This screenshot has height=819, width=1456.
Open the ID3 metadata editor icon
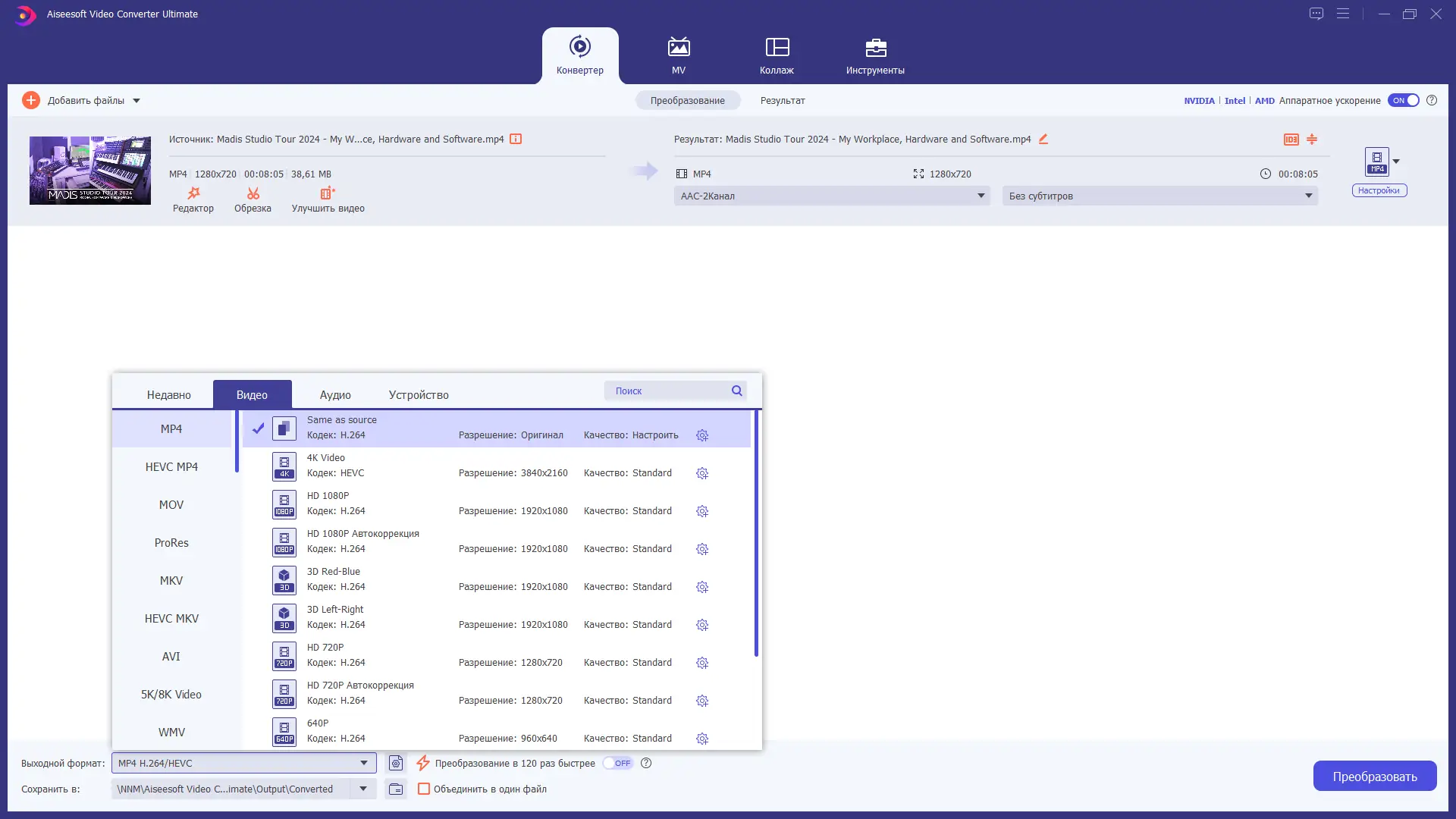[1291, 140]
